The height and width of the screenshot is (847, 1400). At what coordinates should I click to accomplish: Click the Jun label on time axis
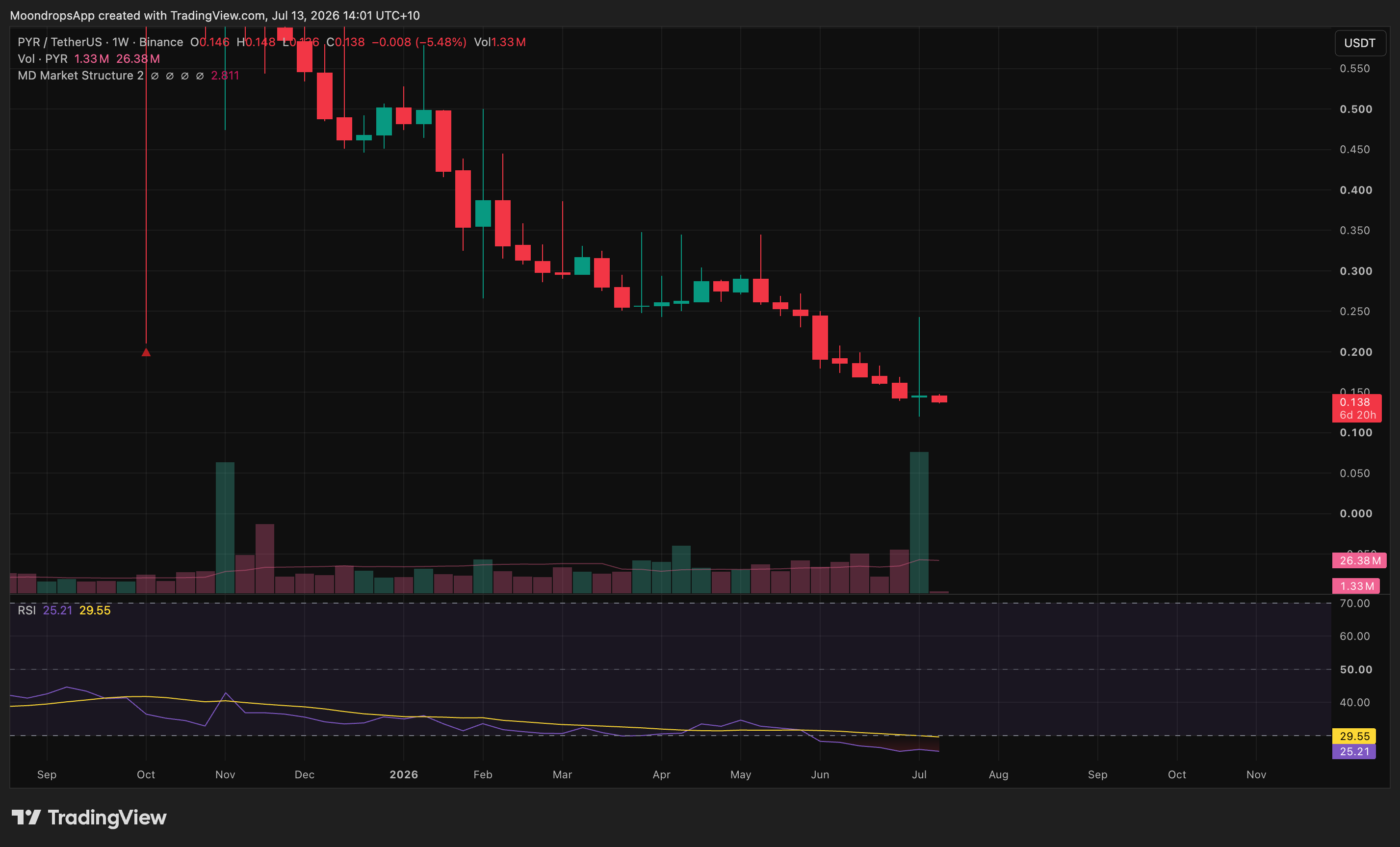(820, 774)
